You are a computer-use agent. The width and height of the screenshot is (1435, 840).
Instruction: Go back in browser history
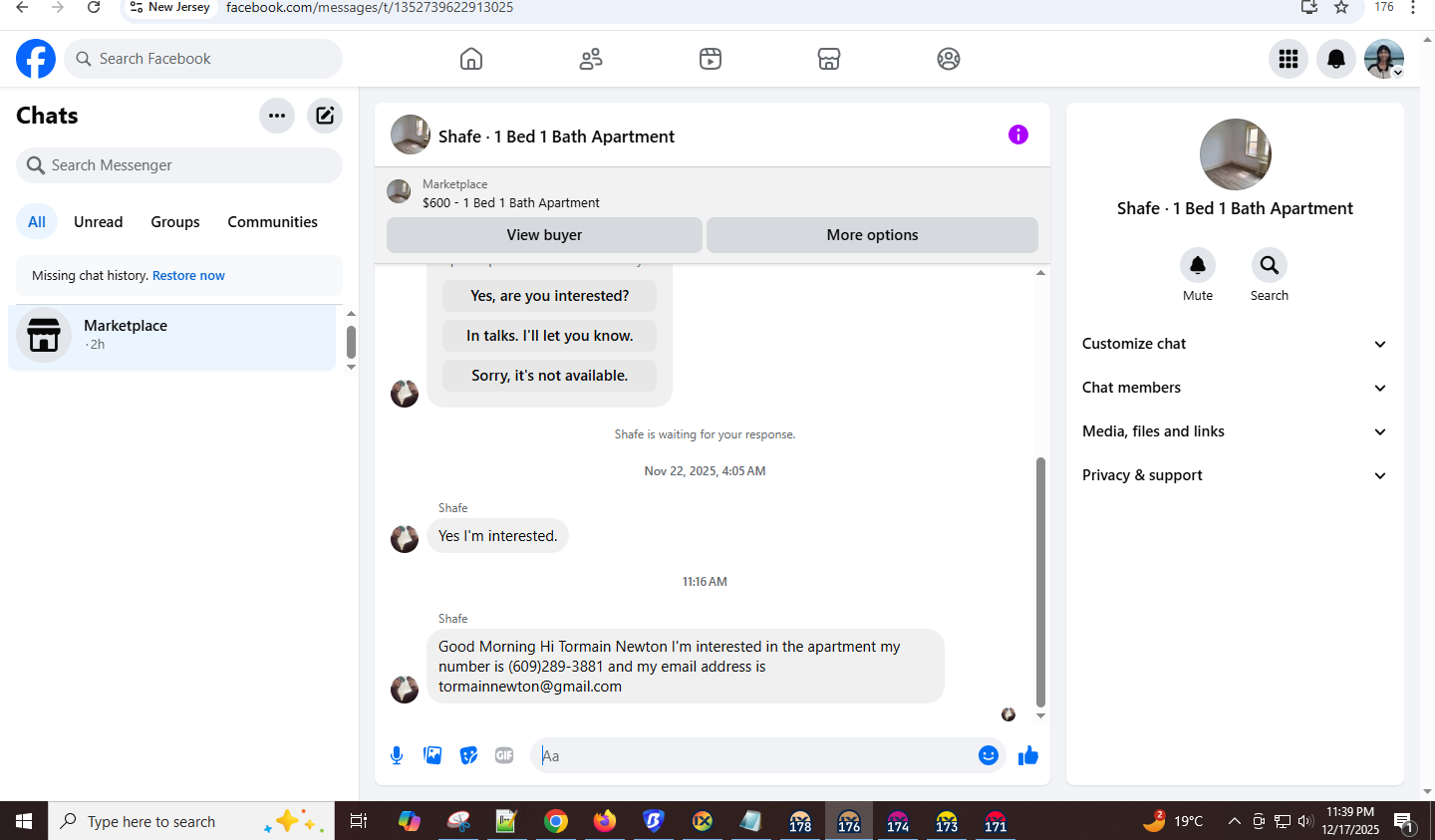tap(22, 8)
